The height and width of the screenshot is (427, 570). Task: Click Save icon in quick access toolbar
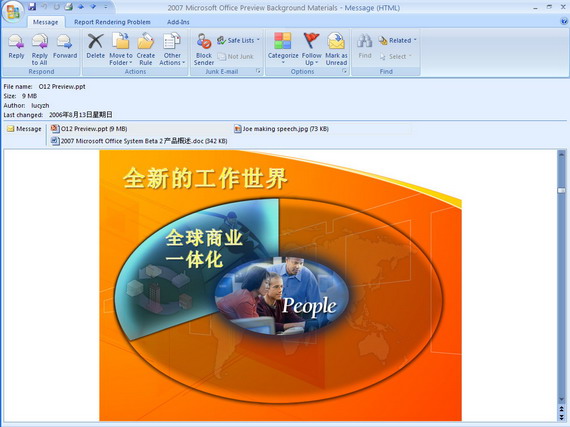click(32, 6)
